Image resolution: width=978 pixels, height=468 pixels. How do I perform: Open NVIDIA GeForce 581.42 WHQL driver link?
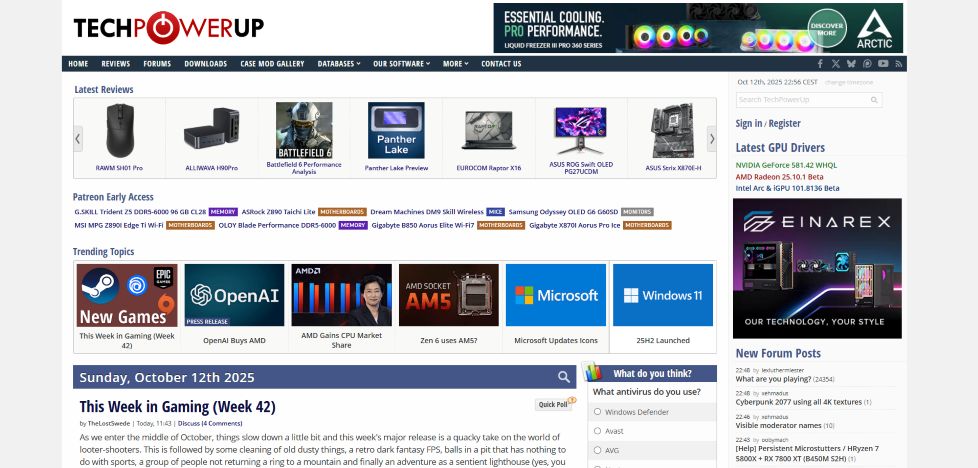(x=786, y=164)
